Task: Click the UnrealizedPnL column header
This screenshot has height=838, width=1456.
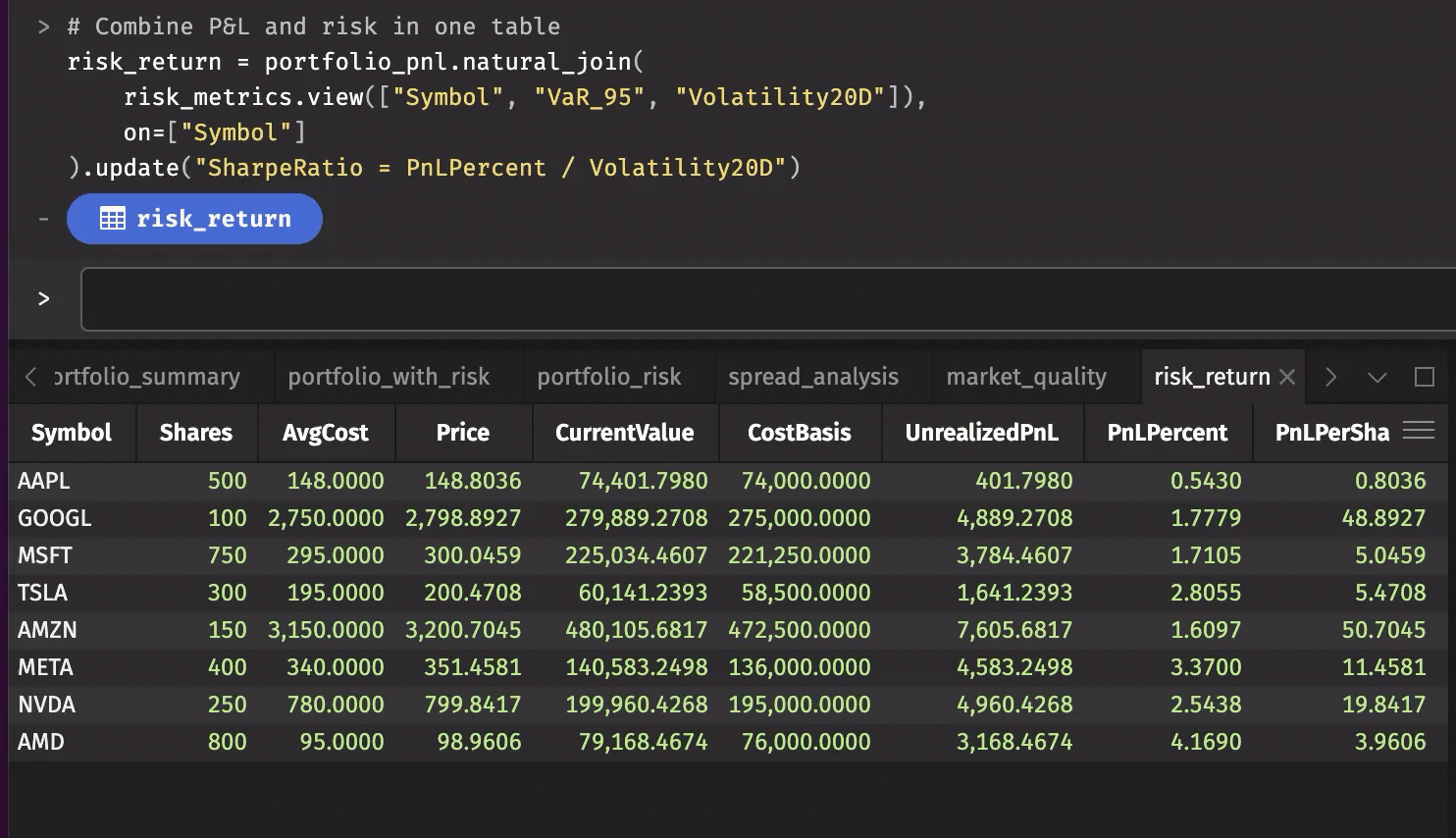Action: tap(981, 433)
